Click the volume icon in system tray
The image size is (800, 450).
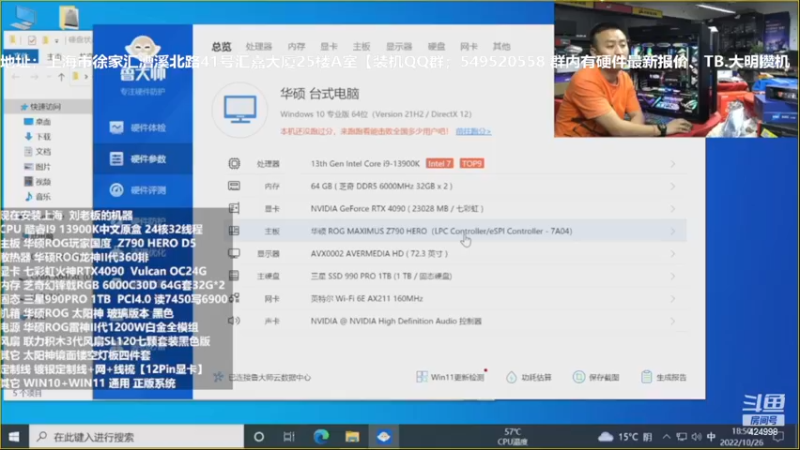(696, 437)
